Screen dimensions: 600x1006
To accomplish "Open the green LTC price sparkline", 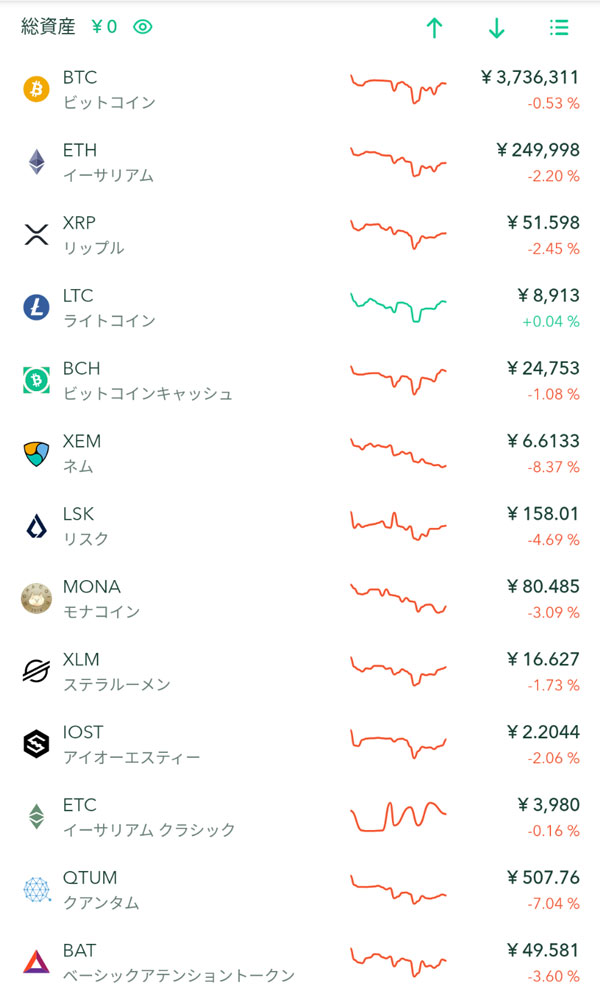I will pos(398,306).
